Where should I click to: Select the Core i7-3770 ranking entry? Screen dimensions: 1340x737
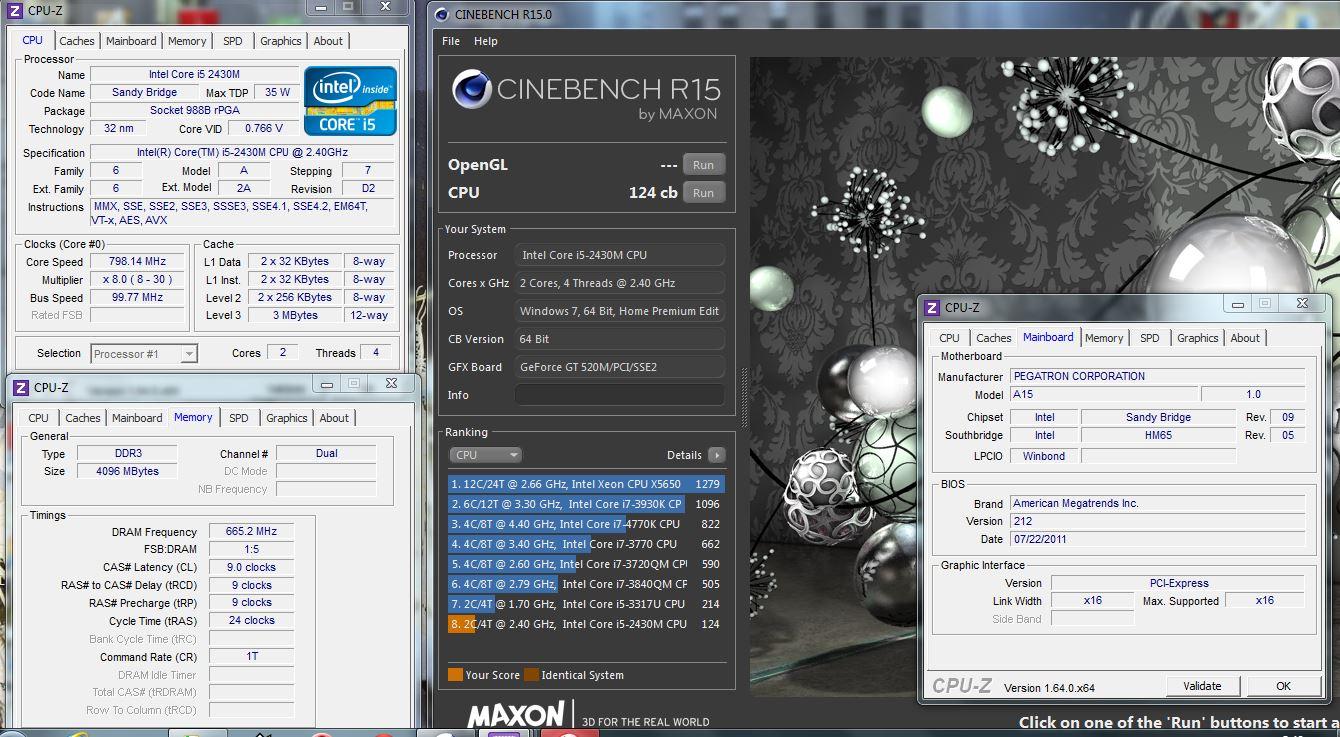(586, 544)
